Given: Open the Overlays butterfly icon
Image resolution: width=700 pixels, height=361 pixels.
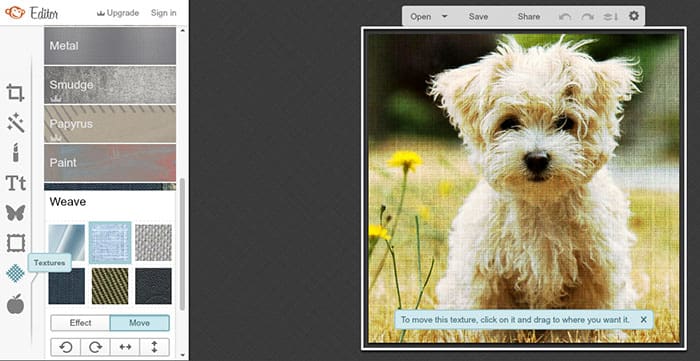Looking at the screenshot, I should click(16, 213).
